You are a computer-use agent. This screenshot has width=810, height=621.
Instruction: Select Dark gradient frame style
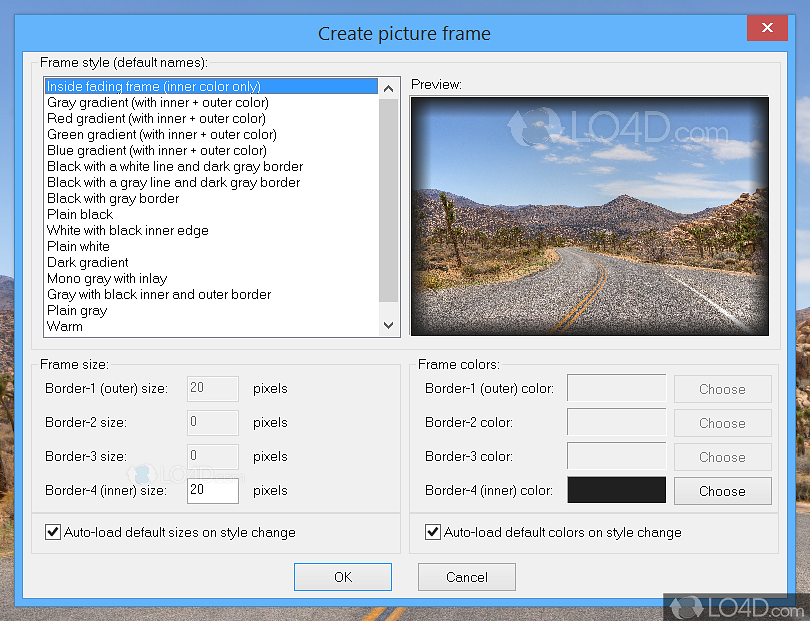(88, 262)
